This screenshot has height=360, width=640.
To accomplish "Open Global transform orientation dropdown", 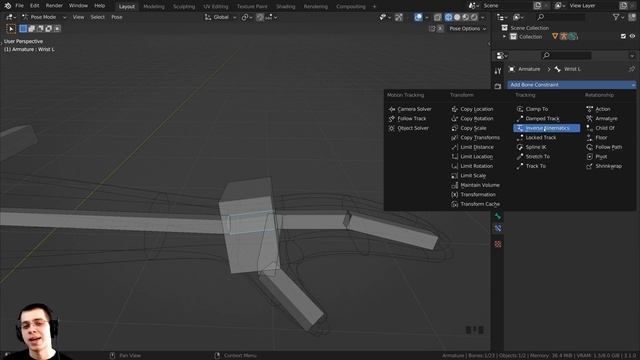I will pos(220,17).
